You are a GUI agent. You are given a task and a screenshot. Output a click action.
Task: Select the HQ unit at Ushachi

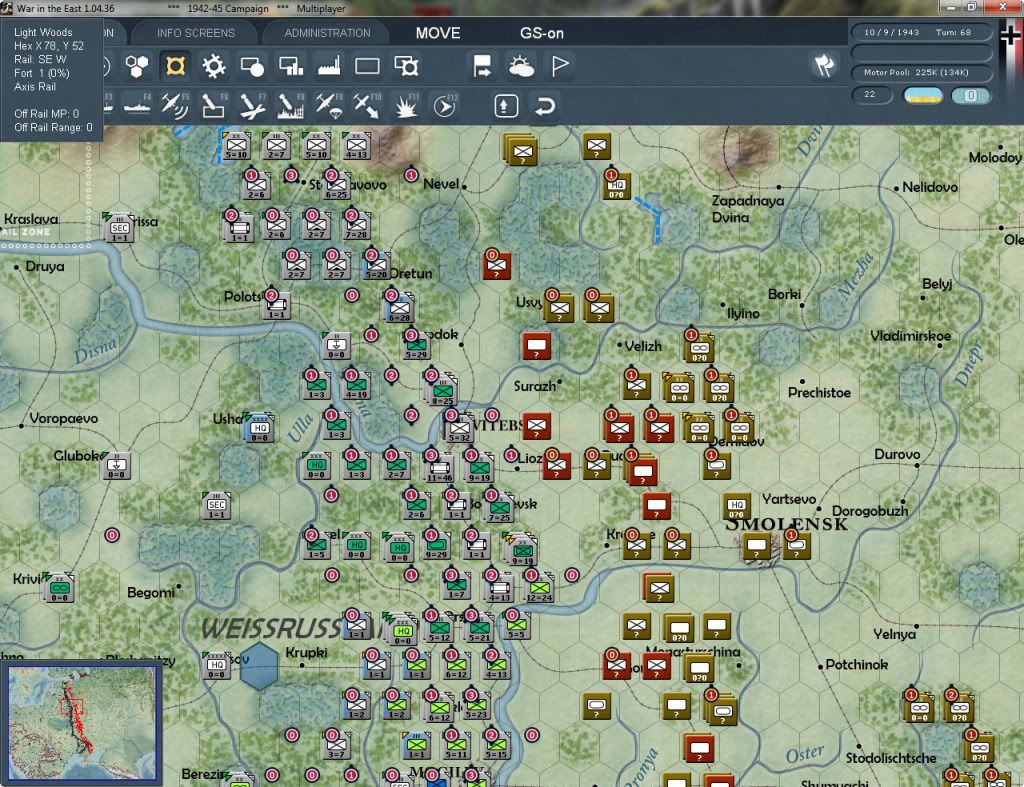pyautogui.click(x=259, y=428)
